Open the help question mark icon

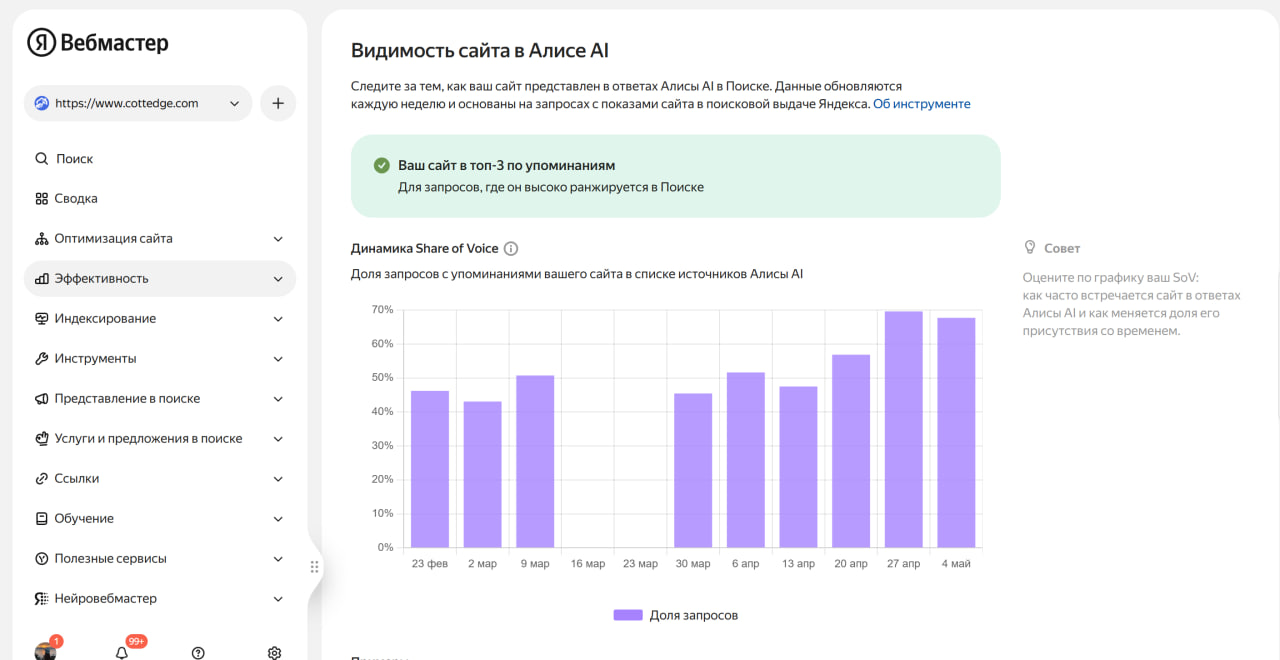(x=198, y=653)
